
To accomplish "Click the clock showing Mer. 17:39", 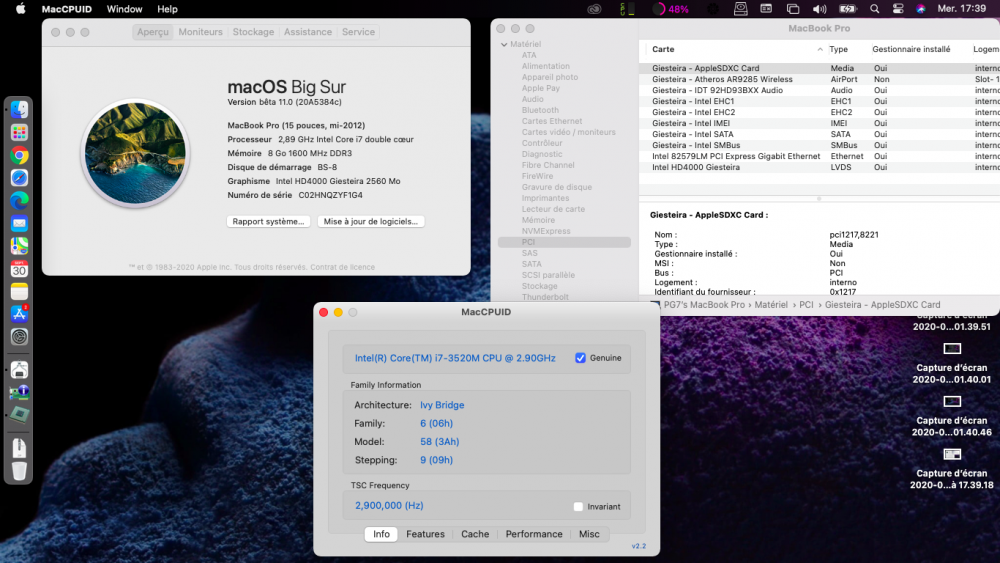I will click(x=962, y=9).
